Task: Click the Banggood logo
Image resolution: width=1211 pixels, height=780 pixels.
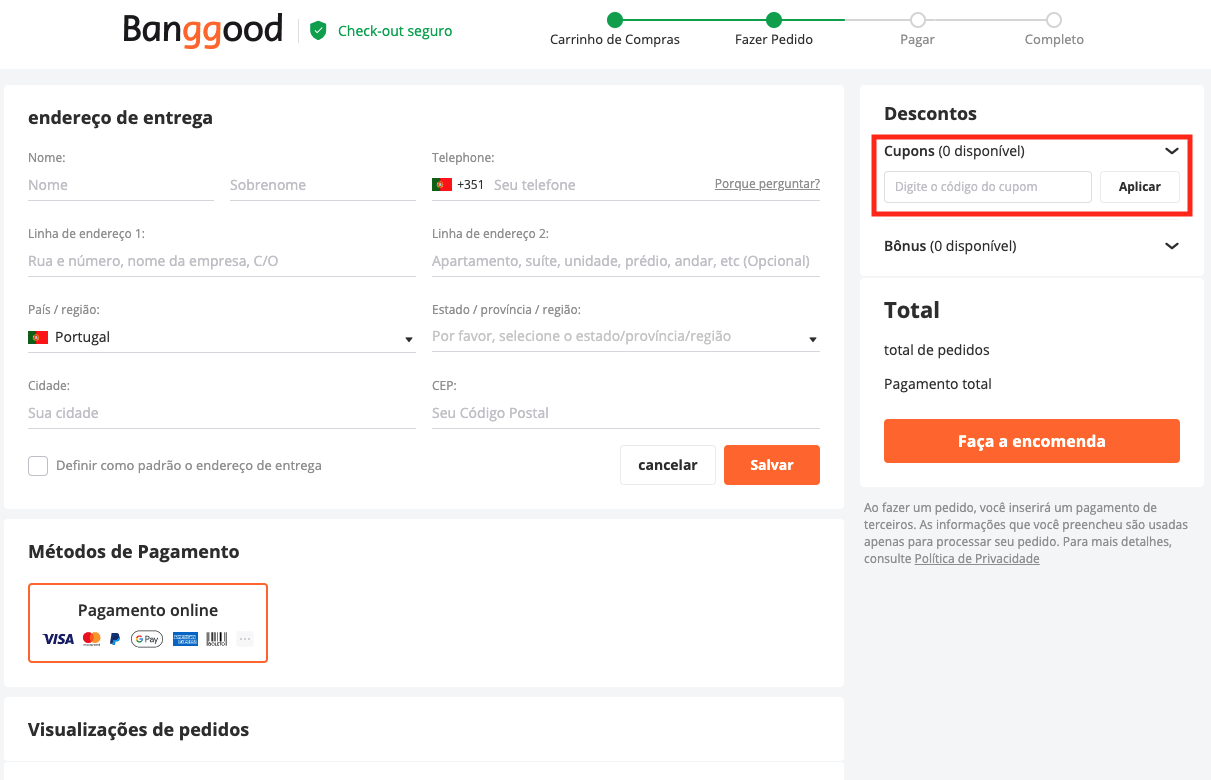Action: [x=203, y=30]
